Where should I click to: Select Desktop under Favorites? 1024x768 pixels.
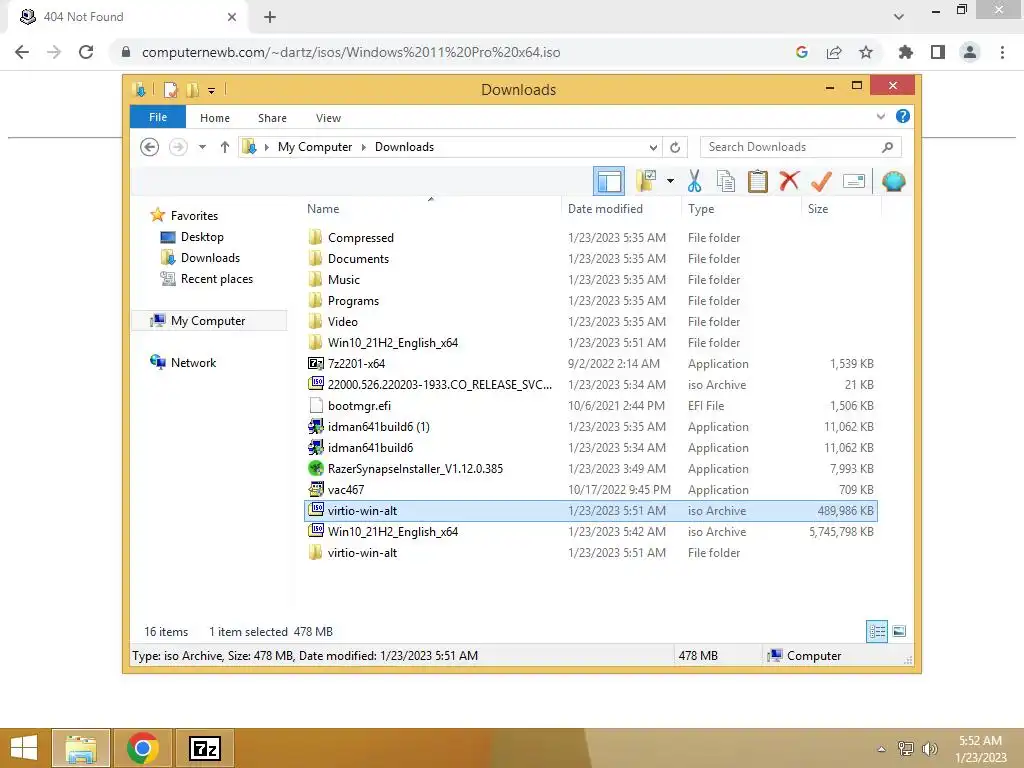(x=202, y=236)
